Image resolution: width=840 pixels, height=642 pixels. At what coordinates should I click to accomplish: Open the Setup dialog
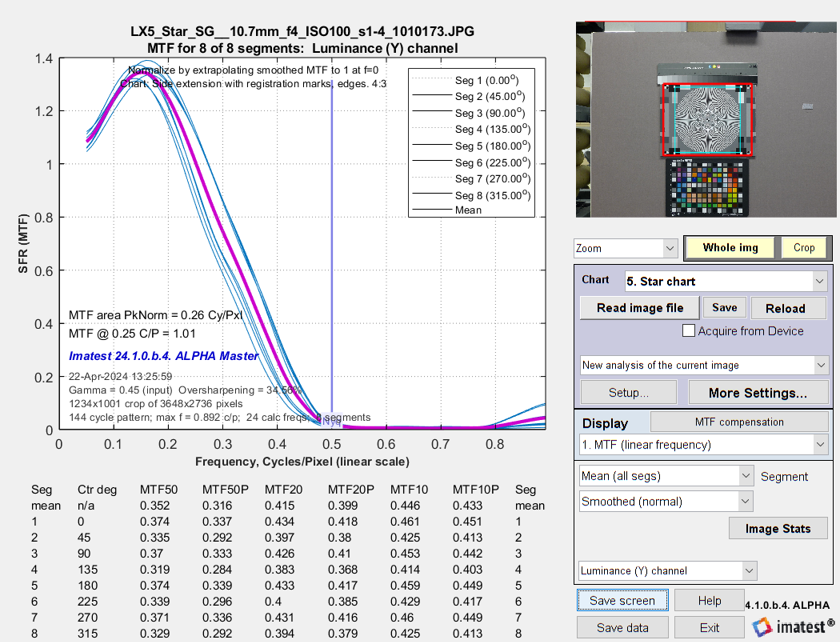click(x=627, y=393)
